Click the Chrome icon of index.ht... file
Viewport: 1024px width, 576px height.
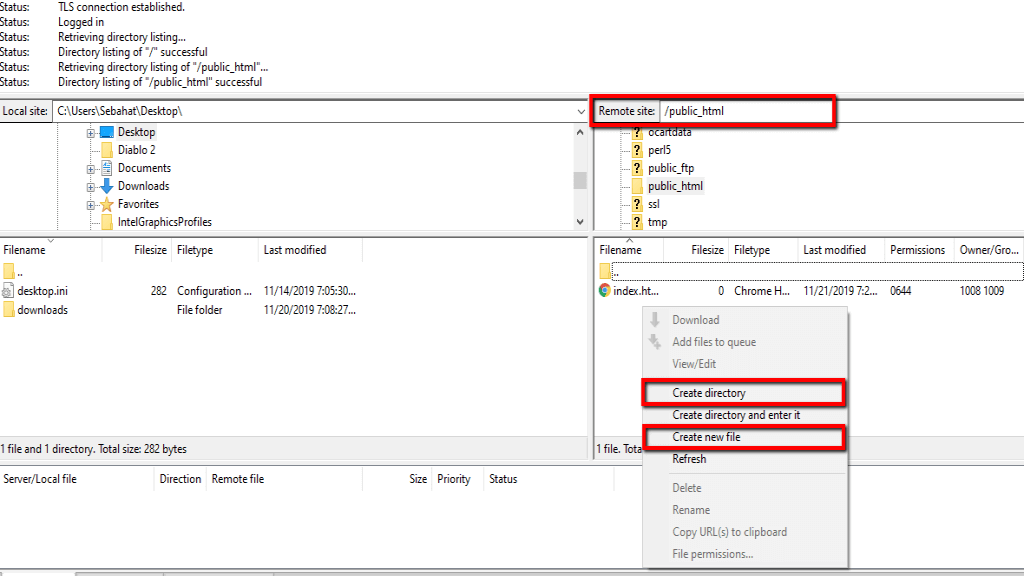[x=605, y=291]
